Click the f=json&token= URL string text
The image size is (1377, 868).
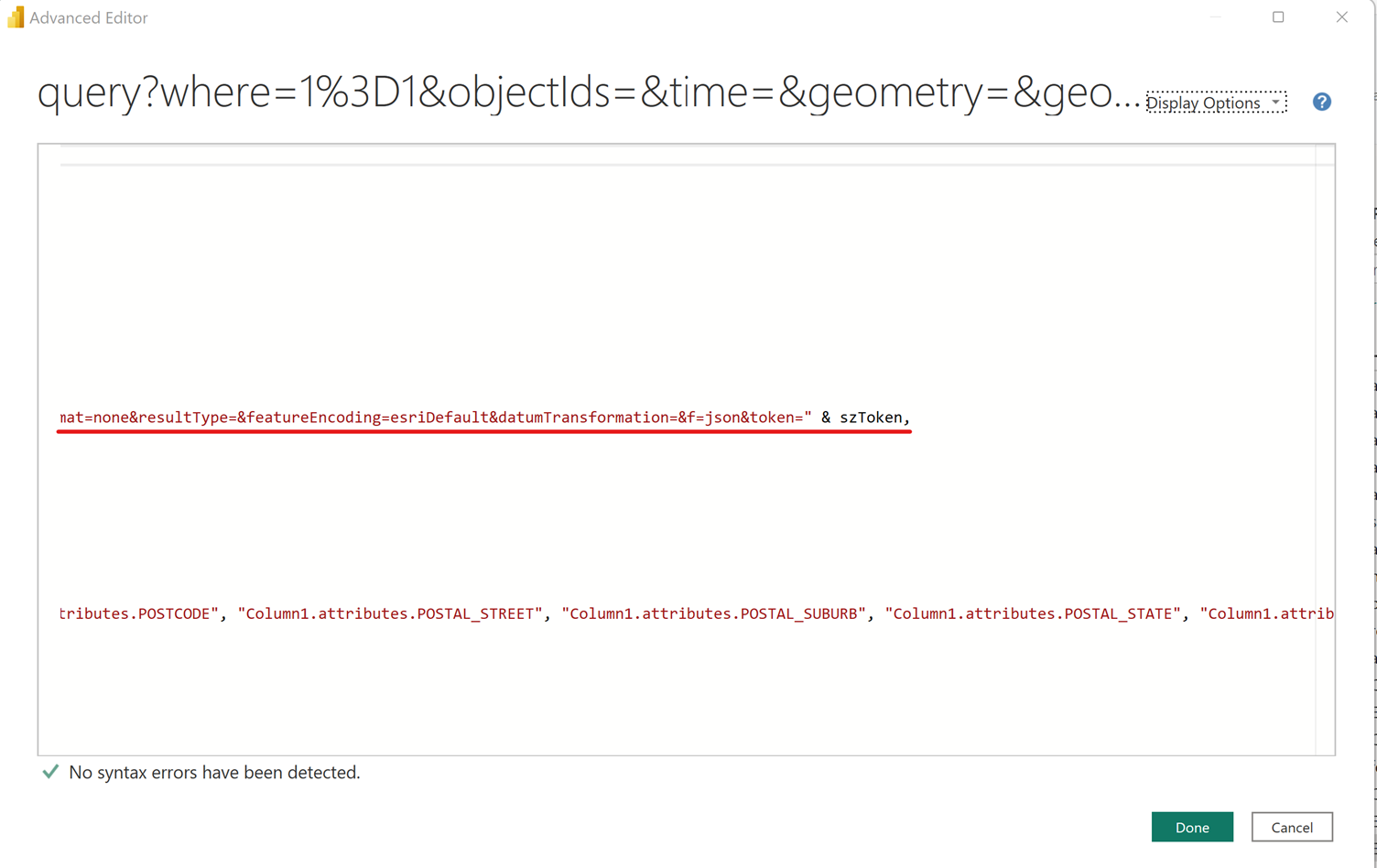pyautogui.click(x=744, y=418)
